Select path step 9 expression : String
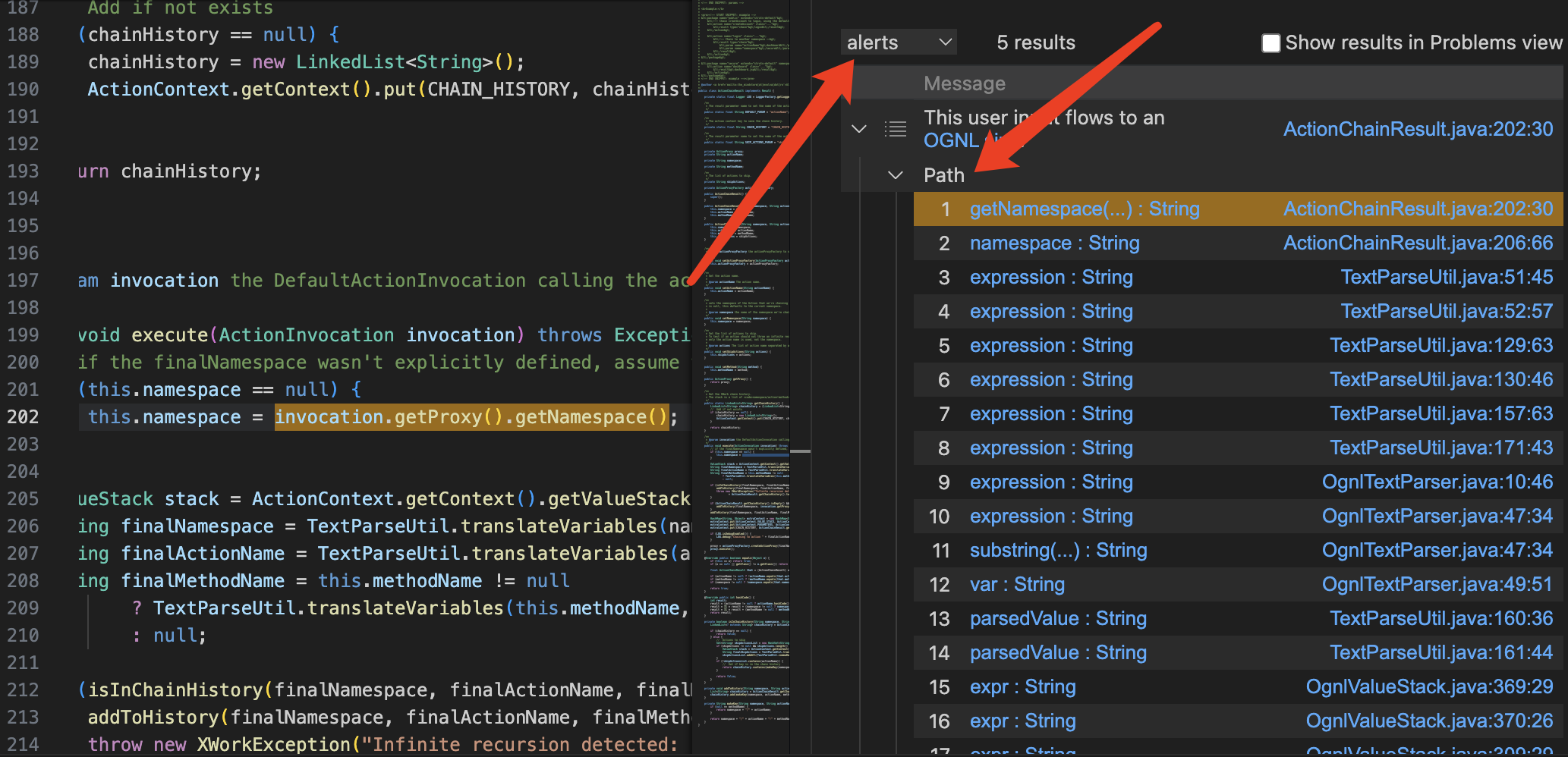1568x757 pixels. click(1051, 482)
